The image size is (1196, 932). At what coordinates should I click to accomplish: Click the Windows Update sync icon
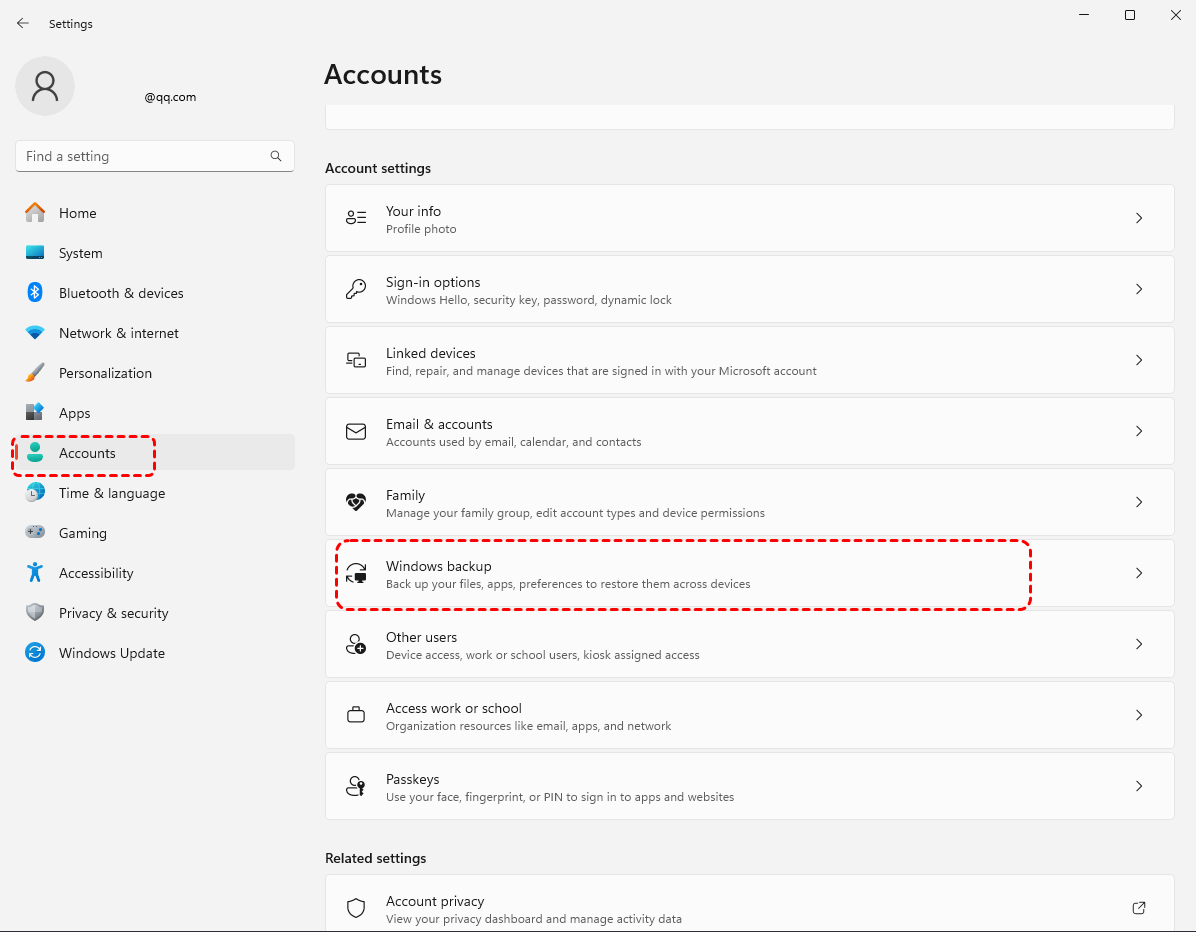pos(35,653)
